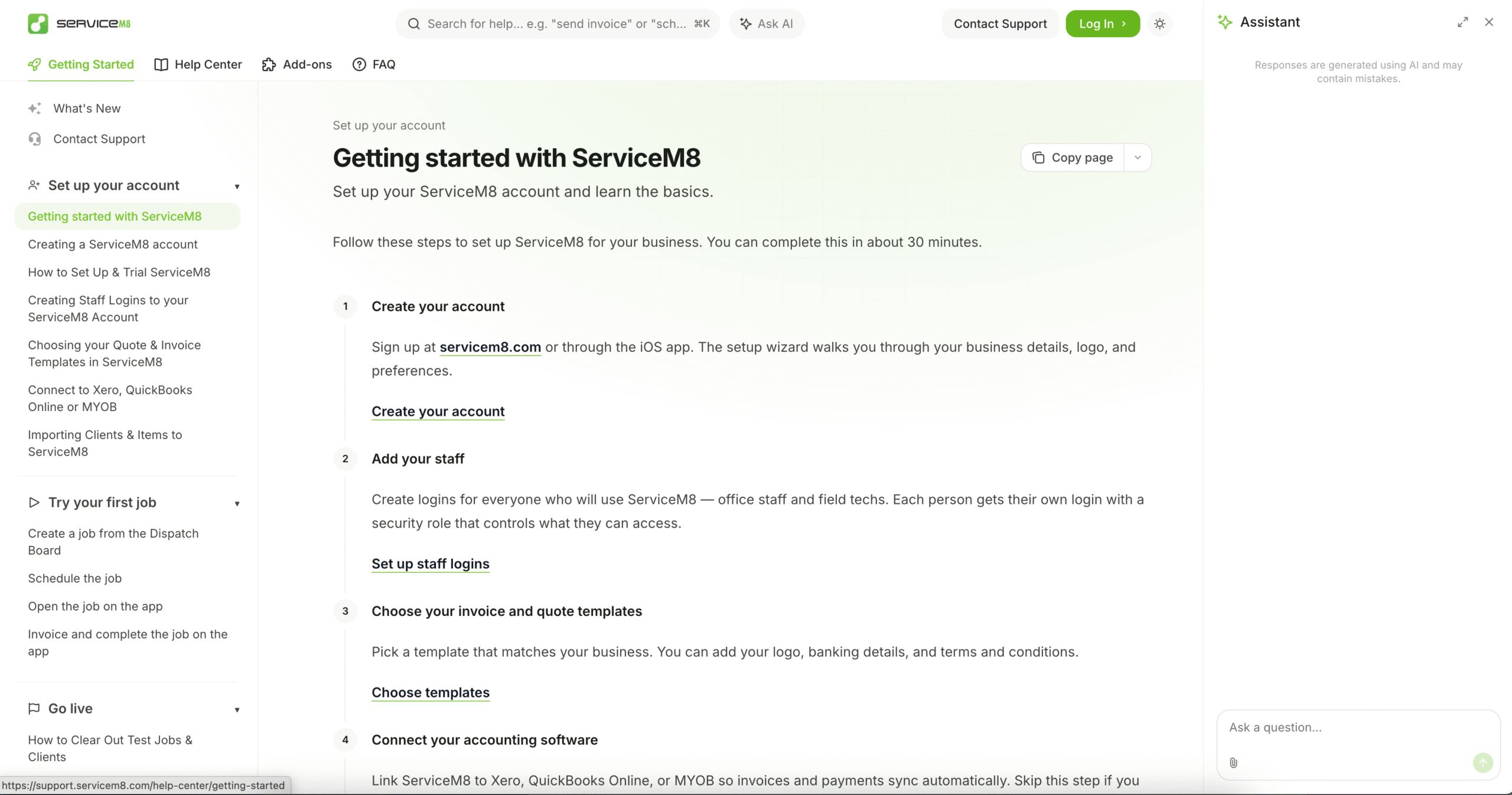Click the ServiceM8 logo icon
Screen dimensions: 1512x795
click(x=38, y=24)
